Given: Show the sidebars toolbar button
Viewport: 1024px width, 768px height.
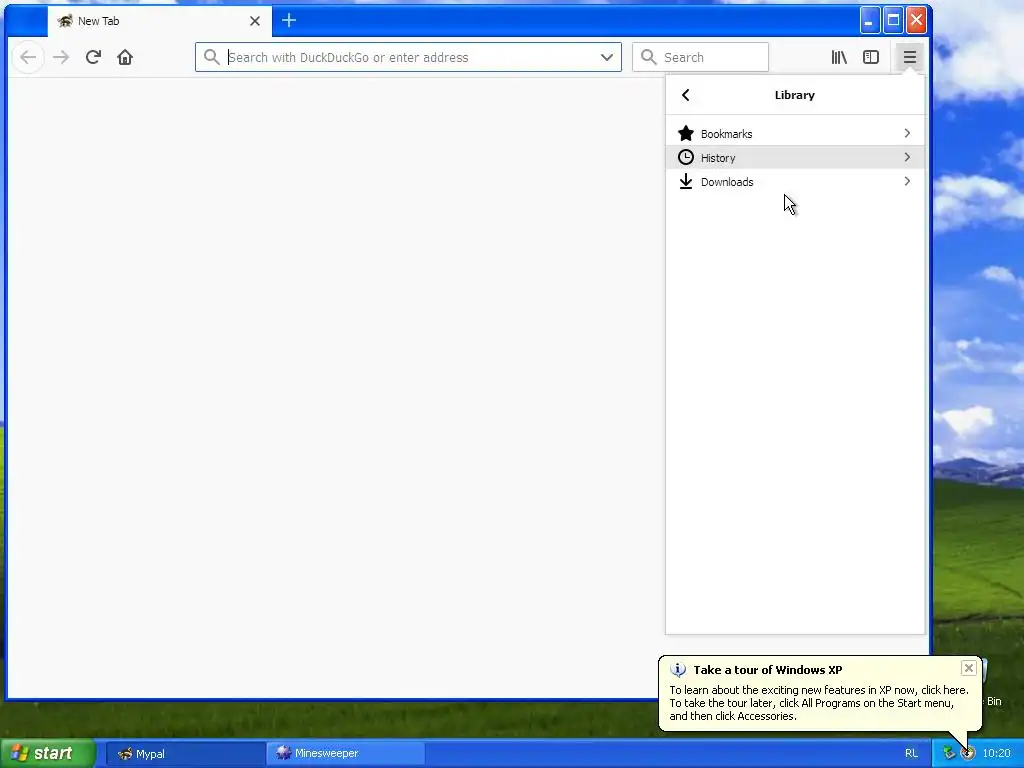Looking at the screenshot, I should pyautogui.click(x=871, y=57).
